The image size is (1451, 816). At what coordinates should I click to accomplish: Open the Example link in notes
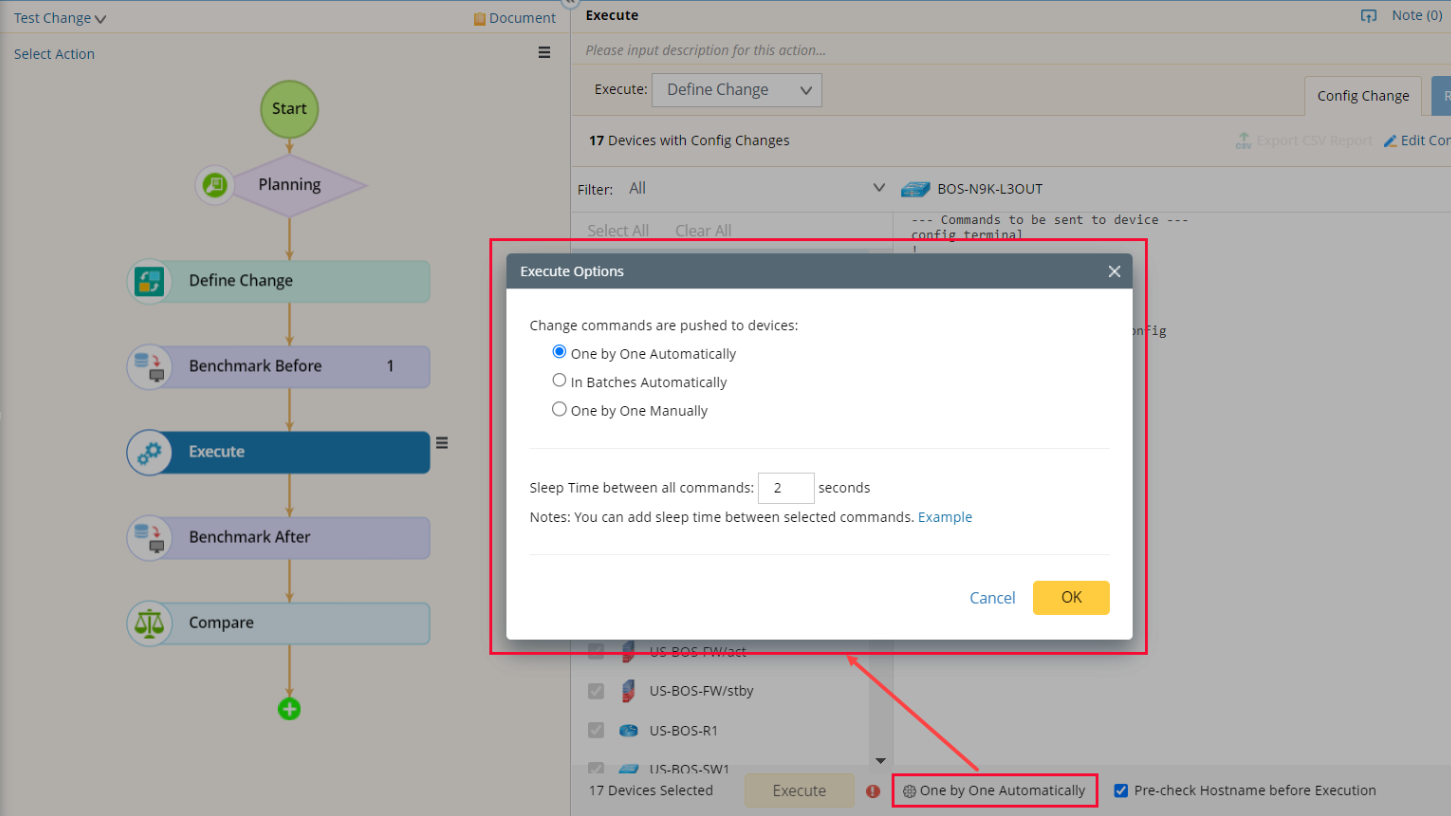click(945, 517)
